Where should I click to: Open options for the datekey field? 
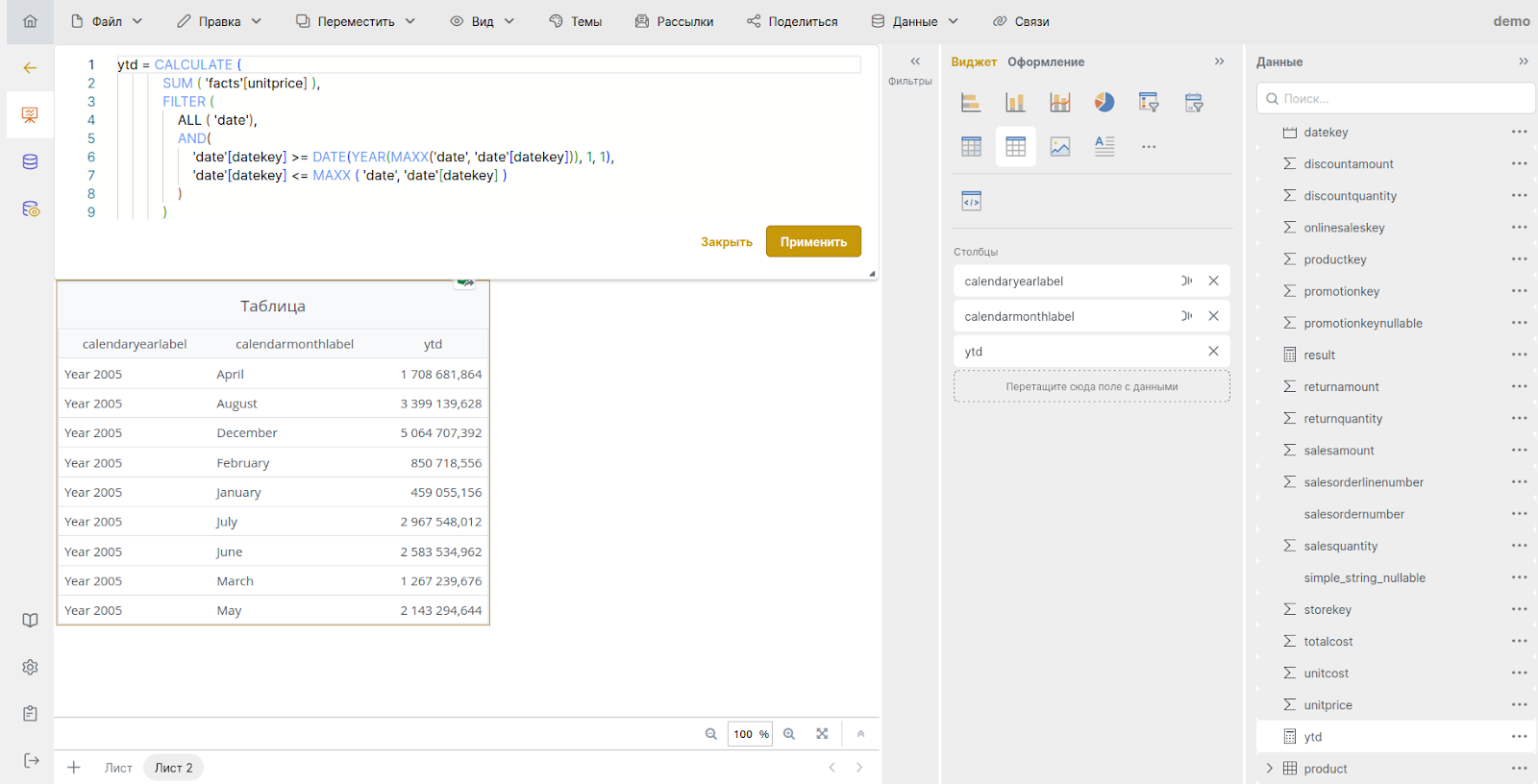(1519, 133)
